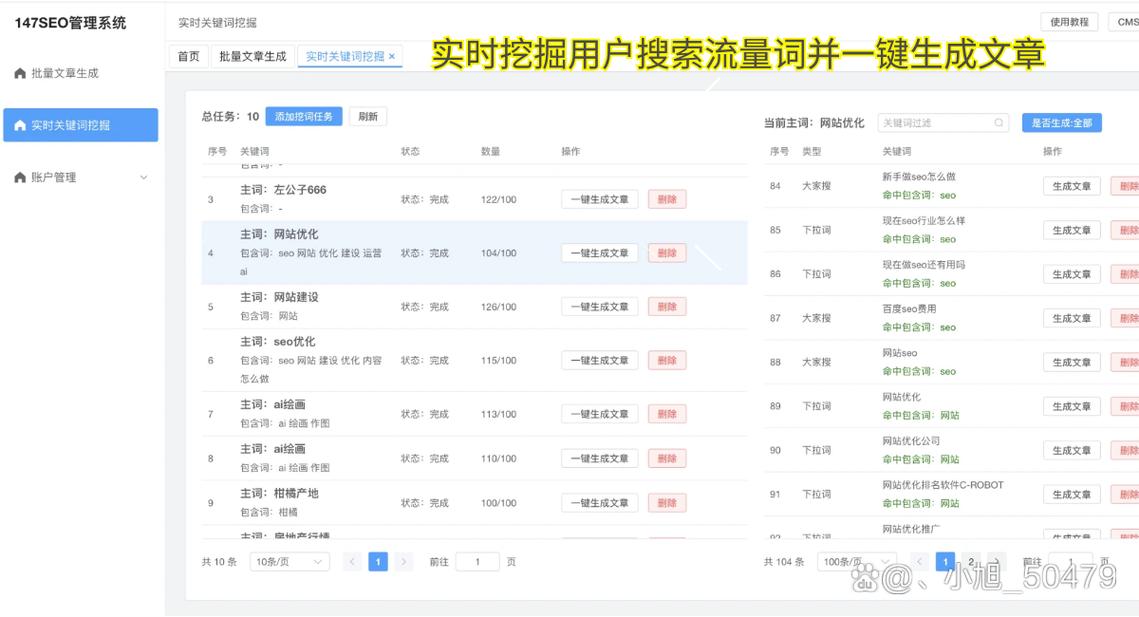The width and height of the screenshot is (1139, 617).
Task: Click 生成文章 for 网站优化公司
Action: [x=1071, y=451]
